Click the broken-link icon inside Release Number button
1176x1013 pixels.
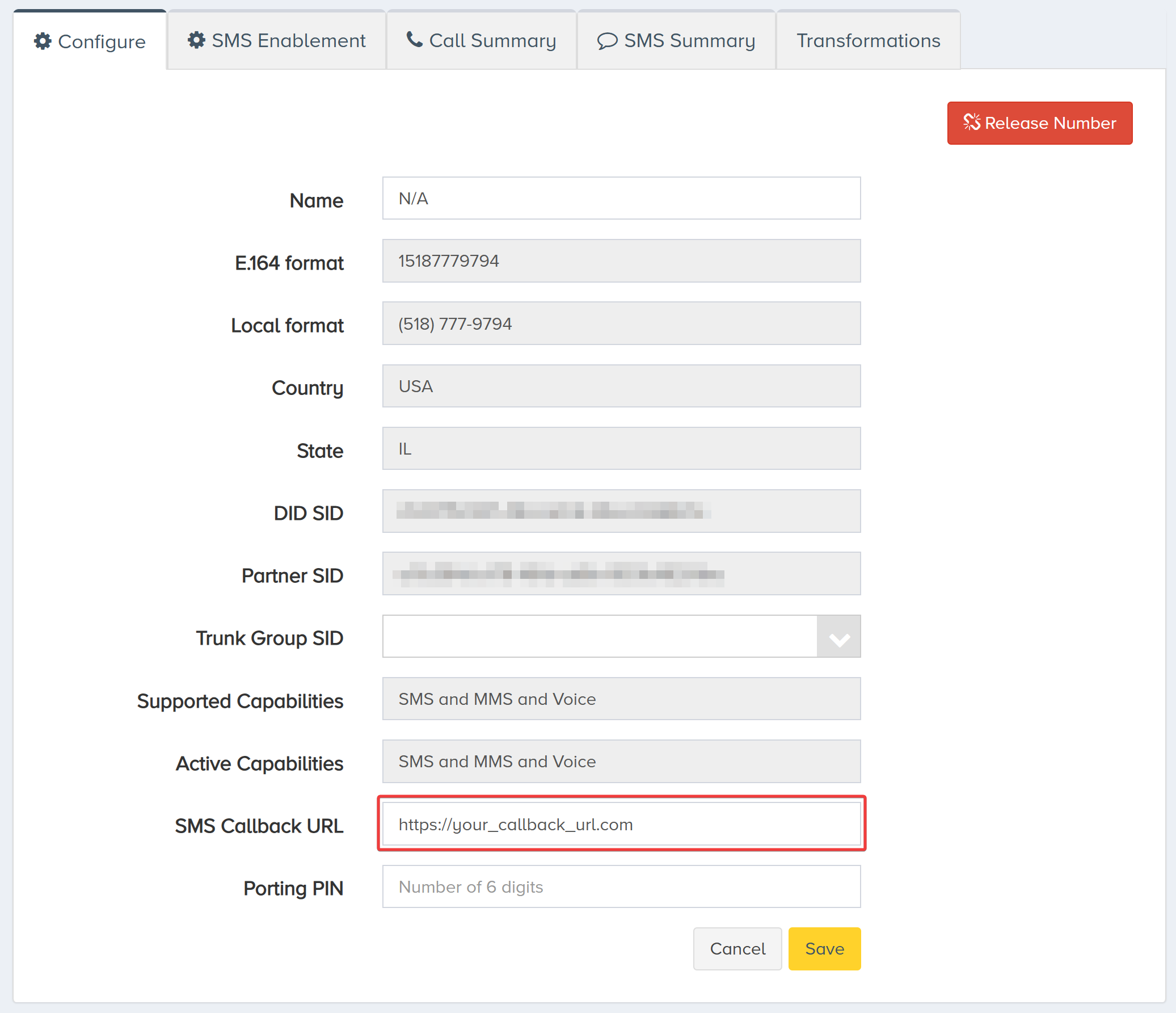pos(972,123)
